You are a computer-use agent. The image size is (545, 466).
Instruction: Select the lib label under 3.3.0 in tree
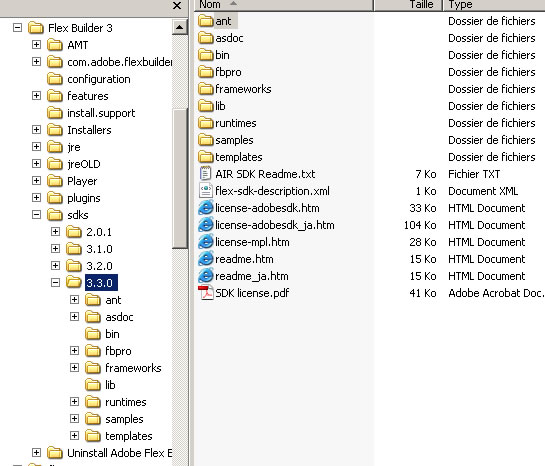pos(110,385)
